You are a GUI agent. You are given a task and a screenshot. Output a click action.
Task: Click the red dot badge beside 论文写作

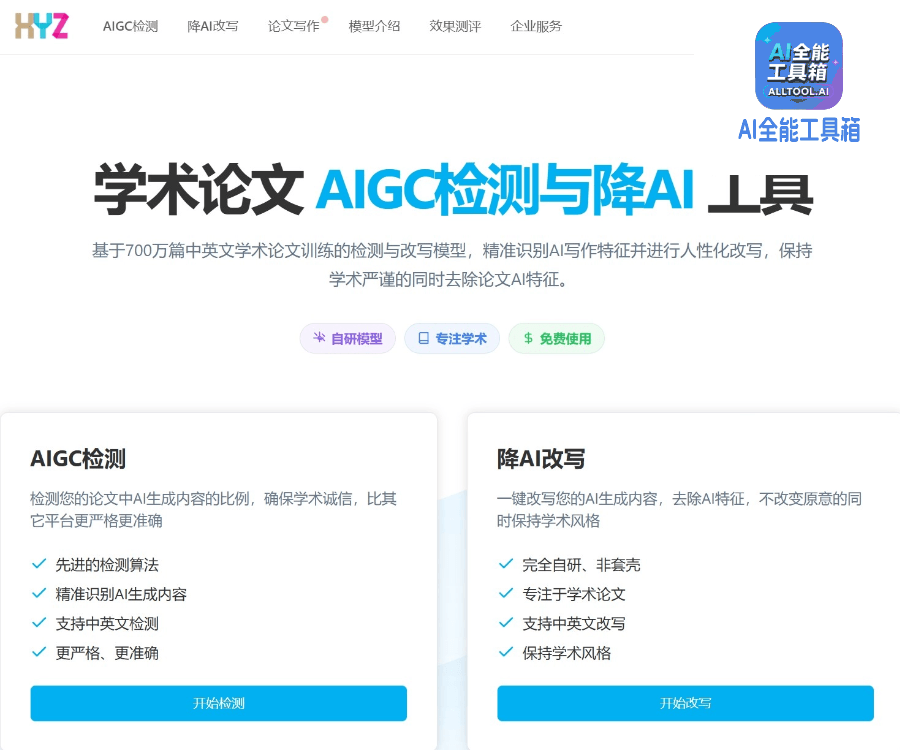(x=325, y=20)
